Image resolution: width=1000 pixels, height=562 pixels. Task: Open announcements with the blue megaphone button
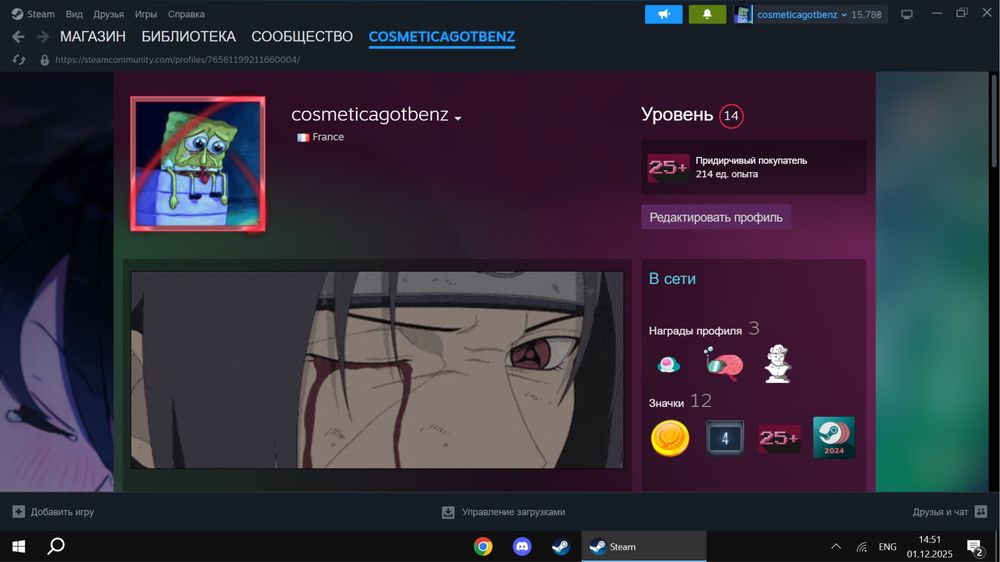663,14
